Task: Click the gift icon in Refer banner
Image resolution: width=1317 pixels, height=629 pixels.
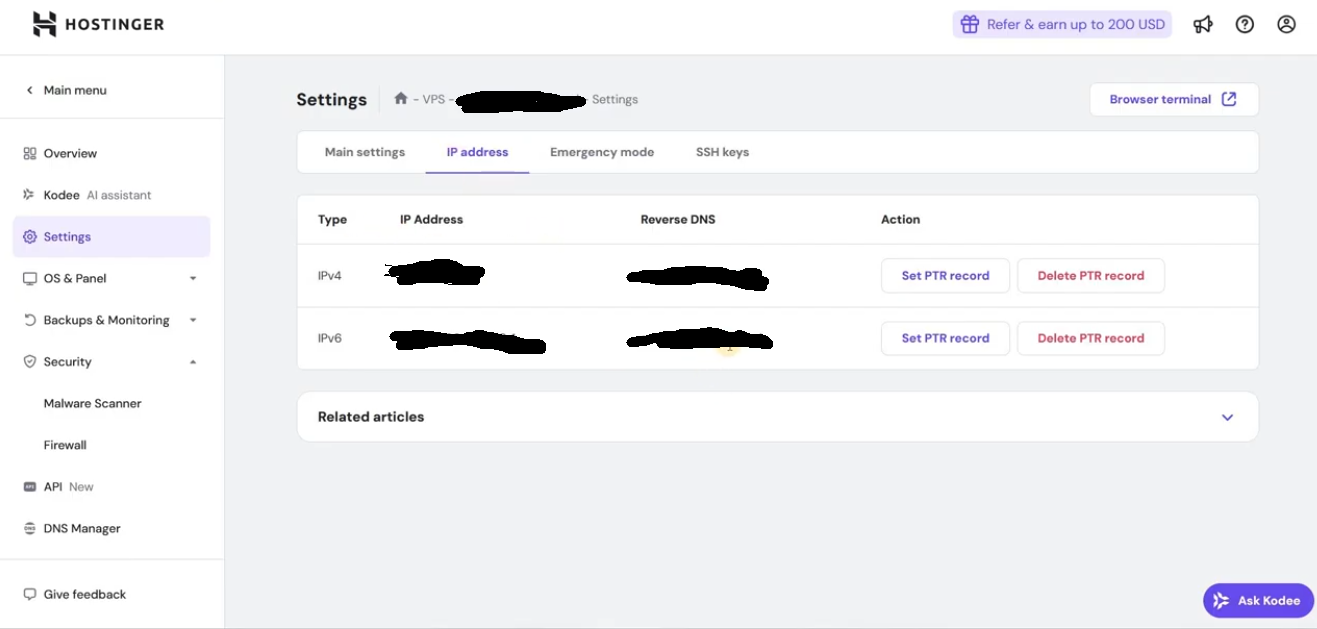Action: [969, 25]
